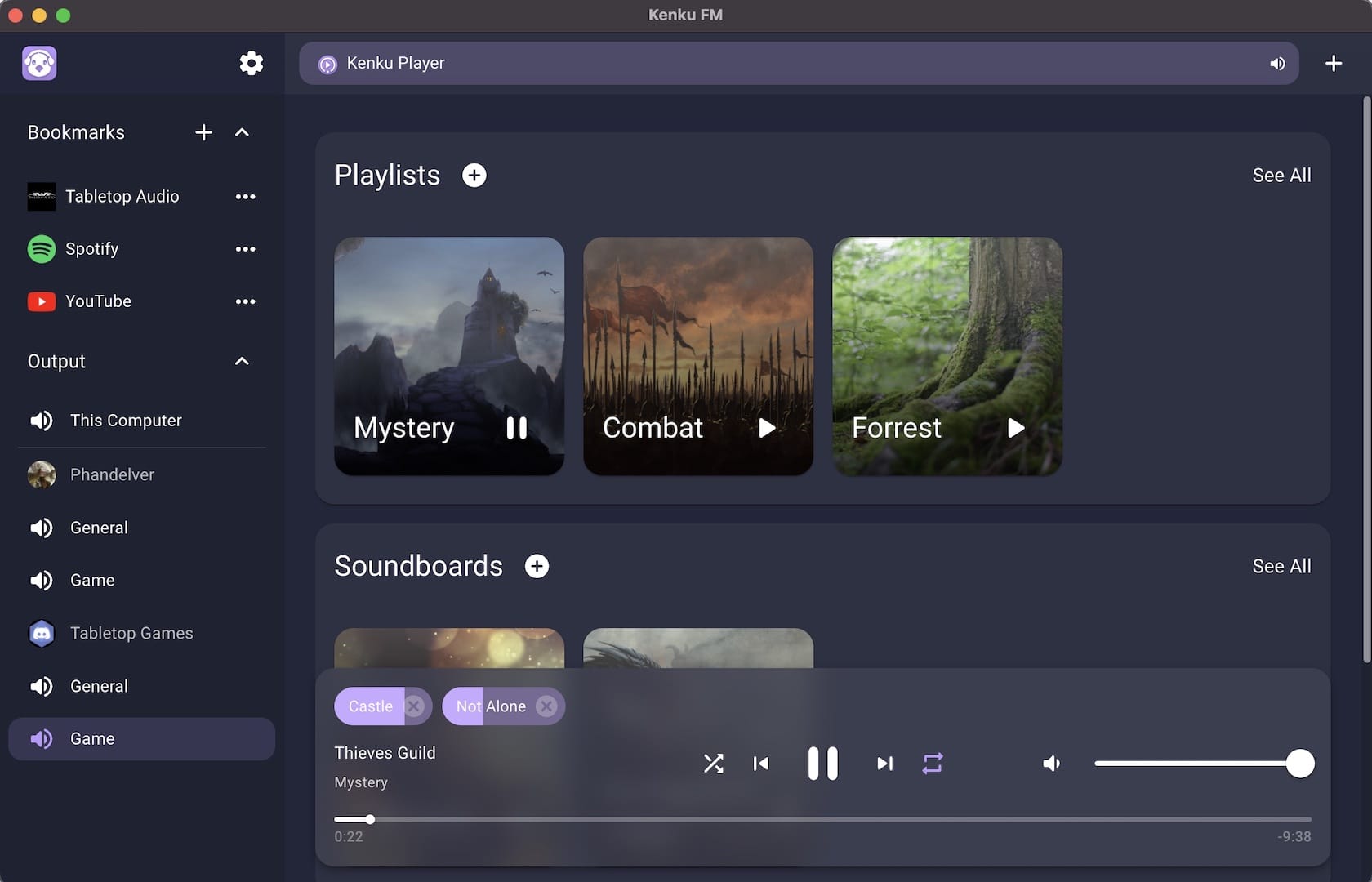Select This Computer output
Image resolution: width=1372 pixels, height=882 pixels.
click(x=125, y=421)
